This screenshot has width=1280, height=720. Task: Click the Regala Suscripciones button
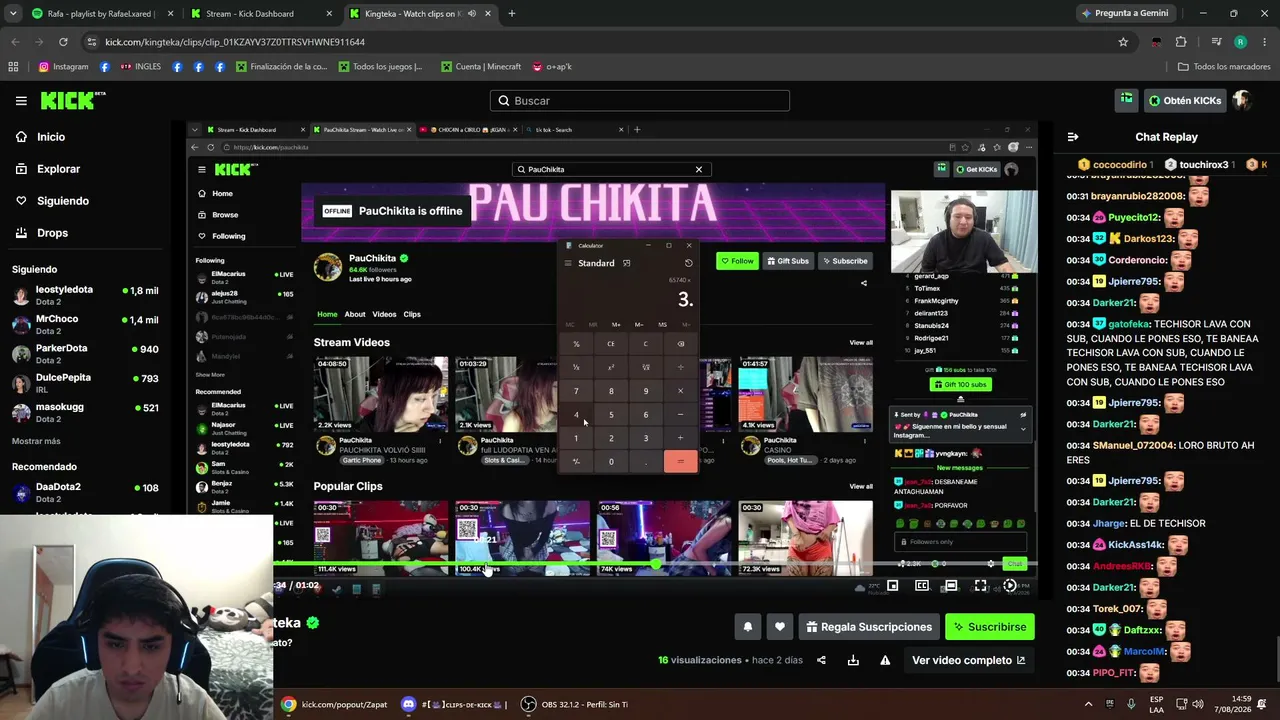tap(869, 627)
